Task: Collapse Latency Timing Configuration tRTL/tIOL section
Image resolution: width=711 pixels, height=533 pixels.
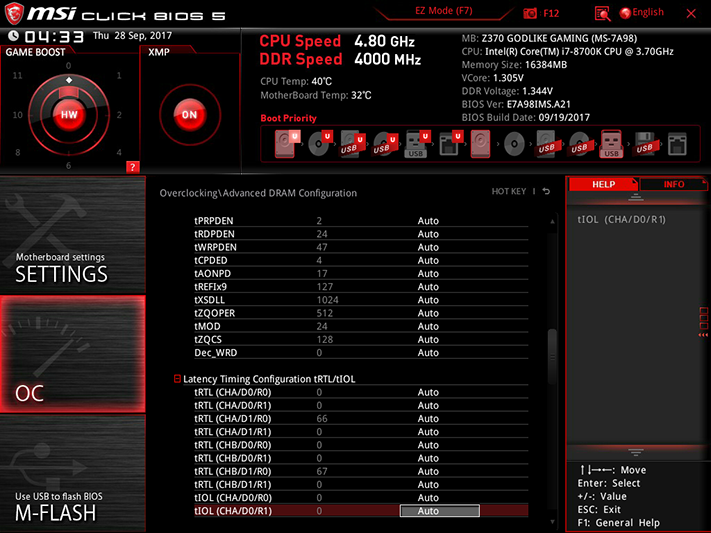Action: (x=177, y=378)
